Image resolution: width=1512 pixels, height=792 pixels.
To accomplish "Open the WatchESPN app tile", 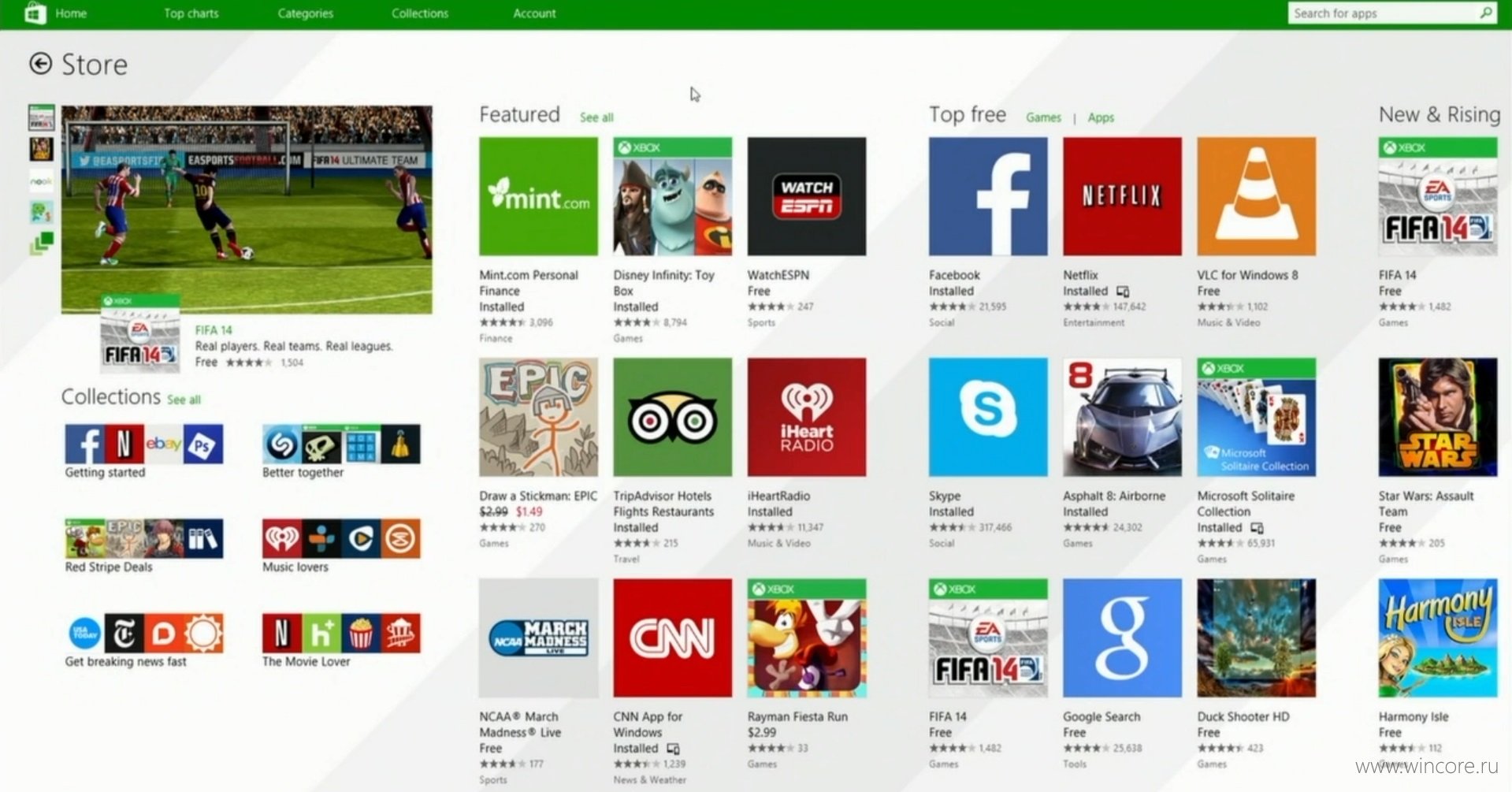I will click(807, 196).
